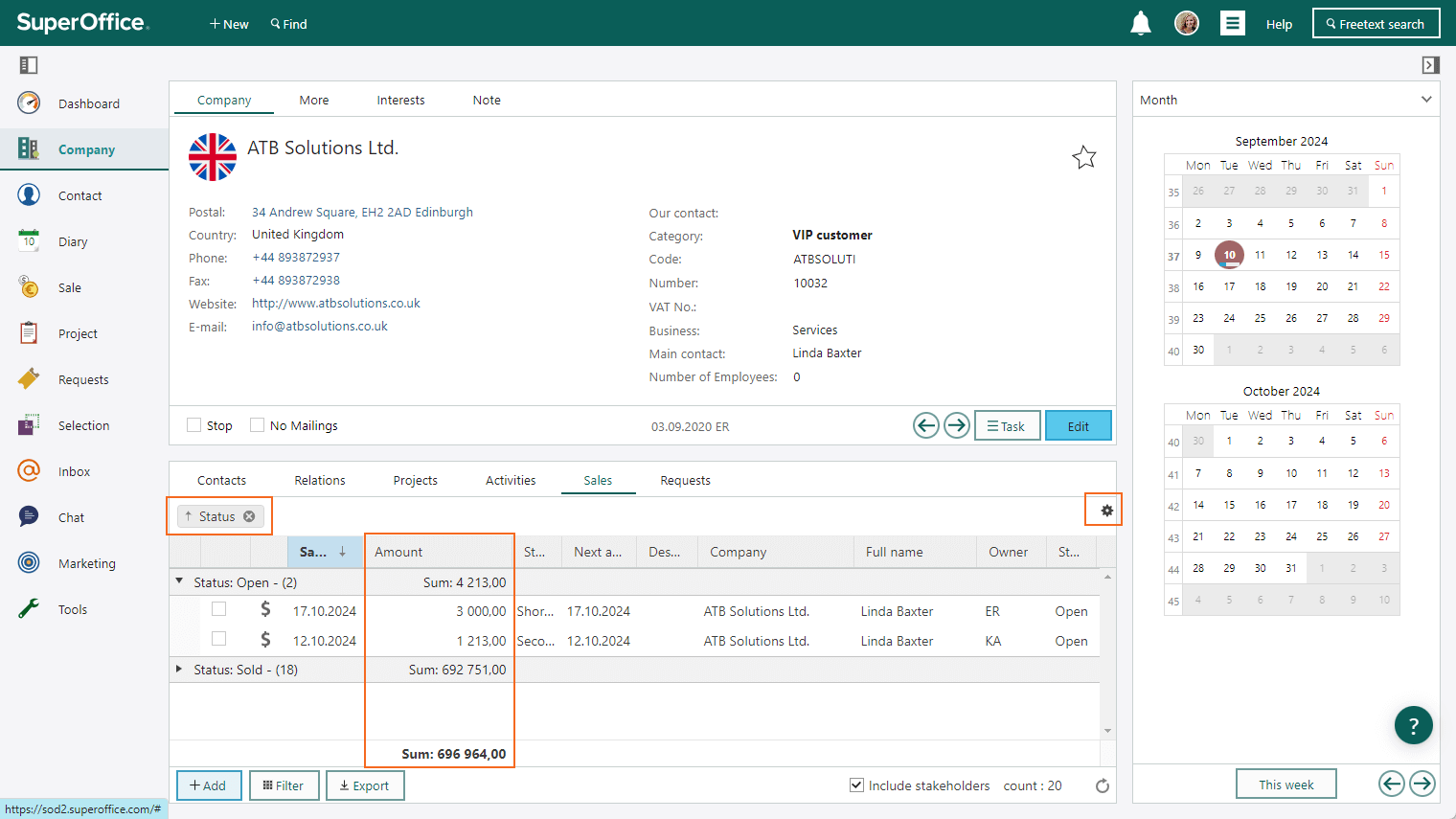Collapse the Status: Open group

tap(179, 581)
